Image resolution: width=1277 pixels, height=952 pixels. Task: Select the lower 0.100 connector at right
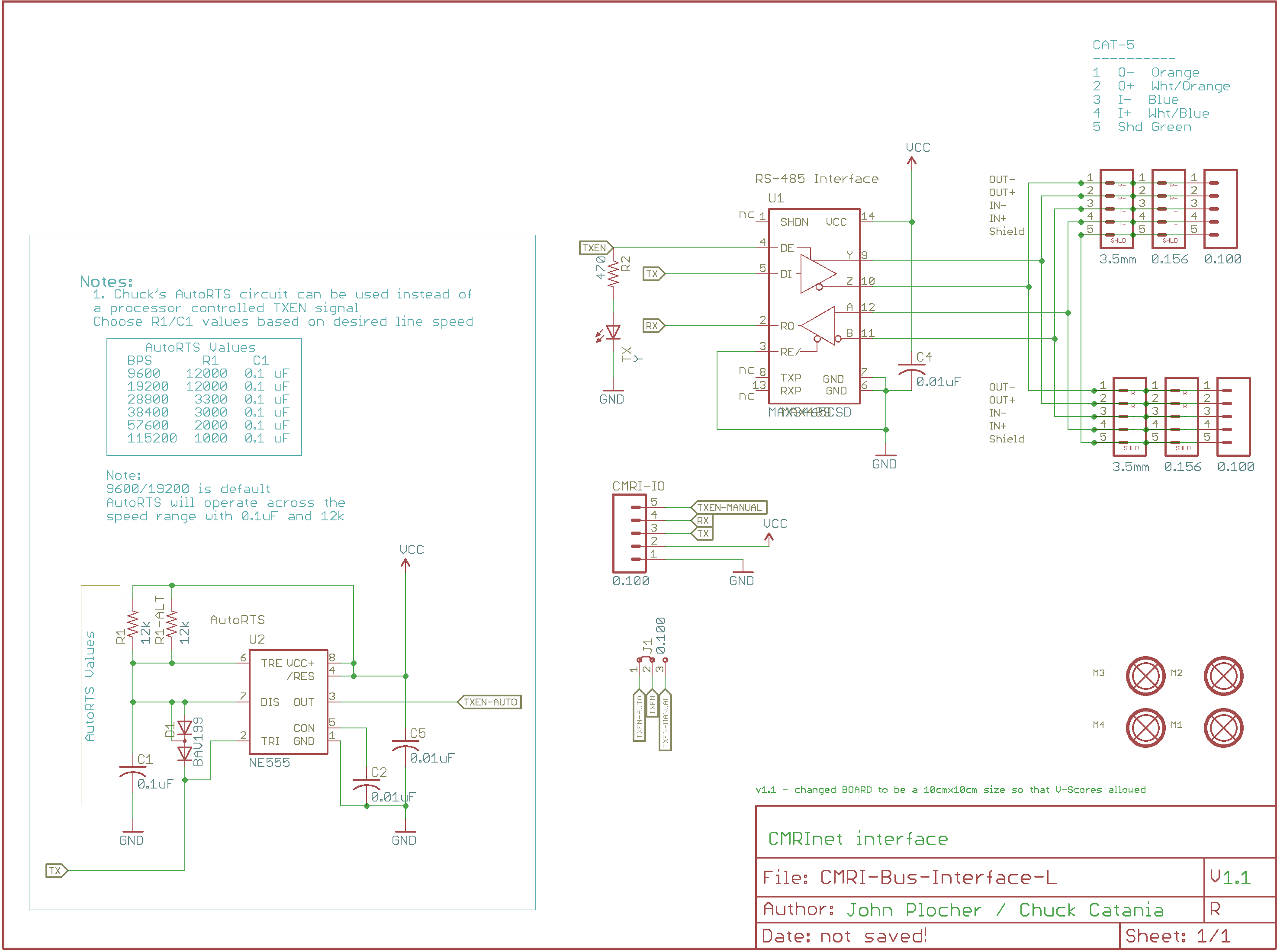1233,417
